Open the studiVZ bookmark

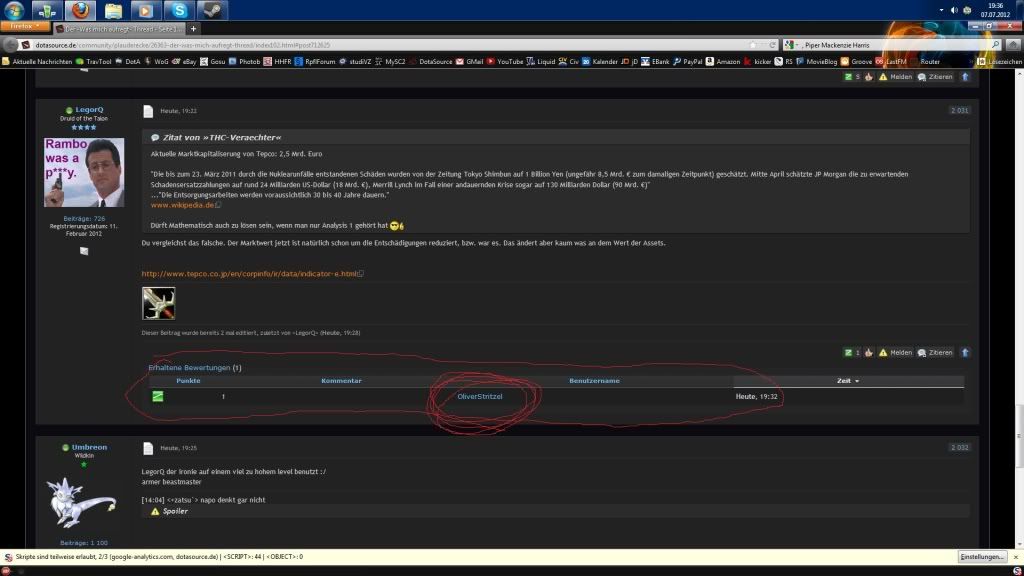pos(355,61)
